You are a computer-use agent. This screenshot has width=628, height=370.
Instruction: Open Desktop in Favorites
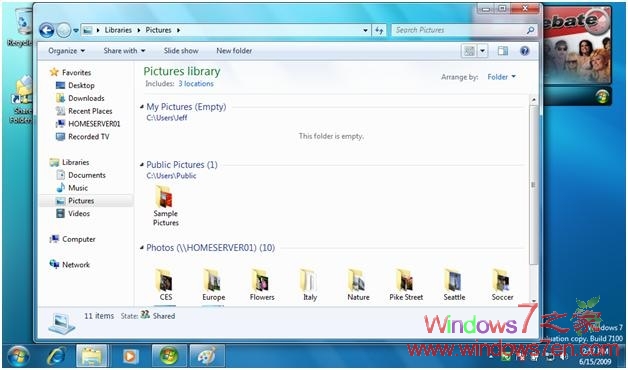(x=75, y=85)
